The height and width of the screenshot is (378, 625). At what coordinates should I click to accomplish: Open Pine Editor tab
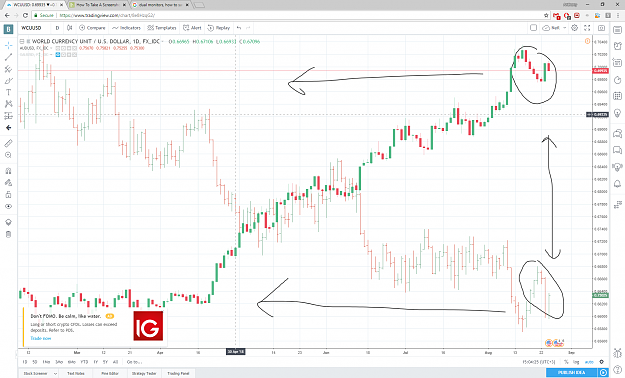110,373
